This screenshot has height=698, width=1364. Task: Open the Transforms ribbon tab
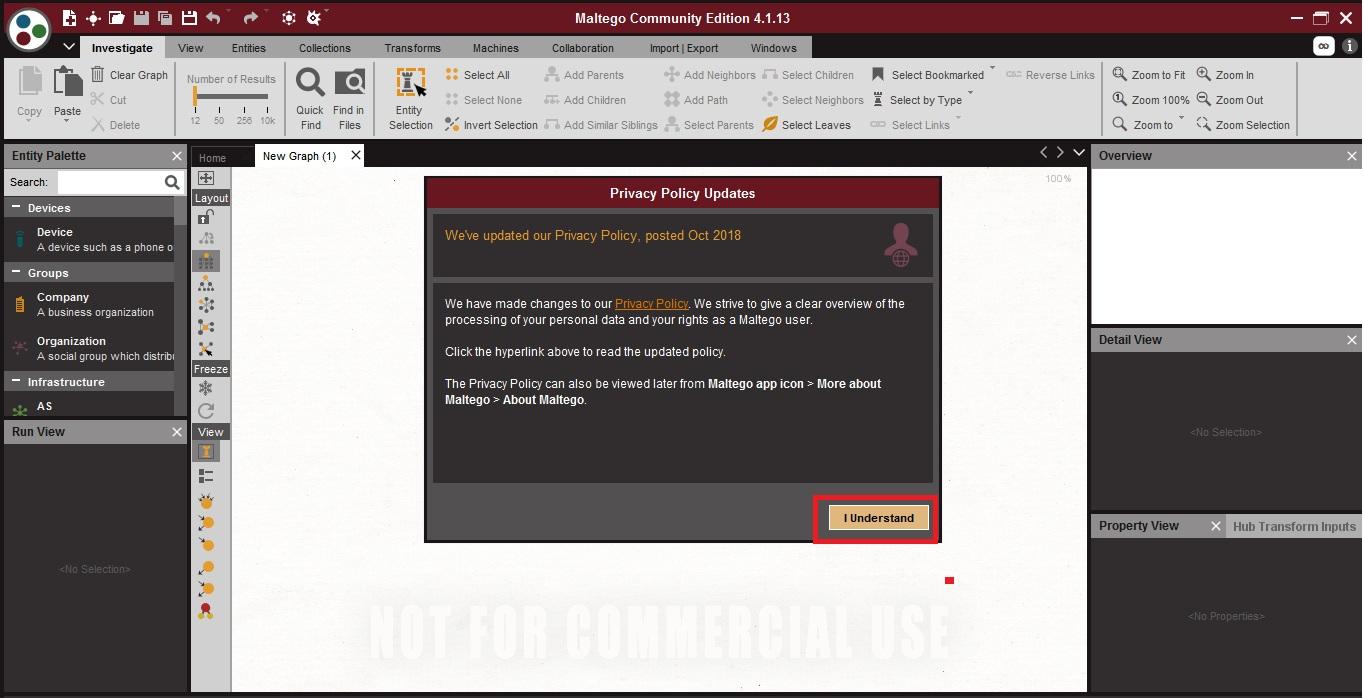[413, 48]
